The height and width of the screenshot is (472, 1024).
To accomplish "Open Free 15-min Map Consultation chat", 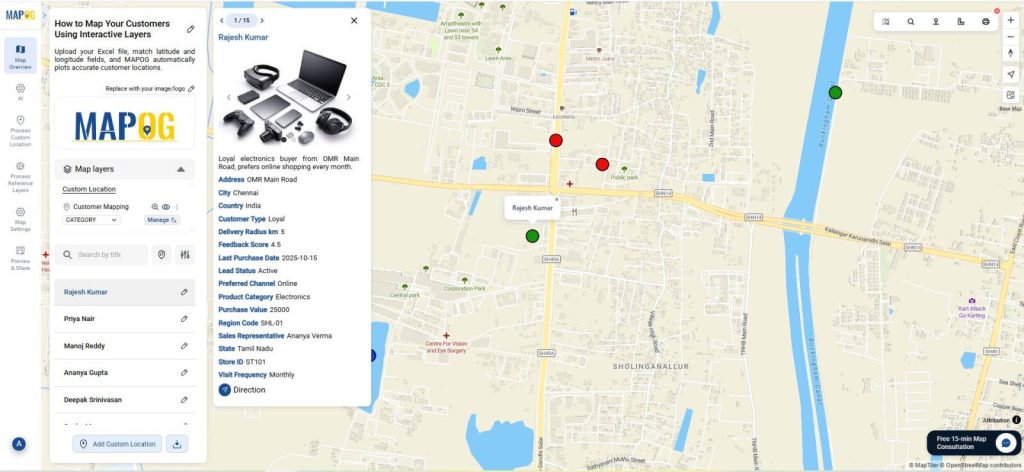I will point(973,443).
